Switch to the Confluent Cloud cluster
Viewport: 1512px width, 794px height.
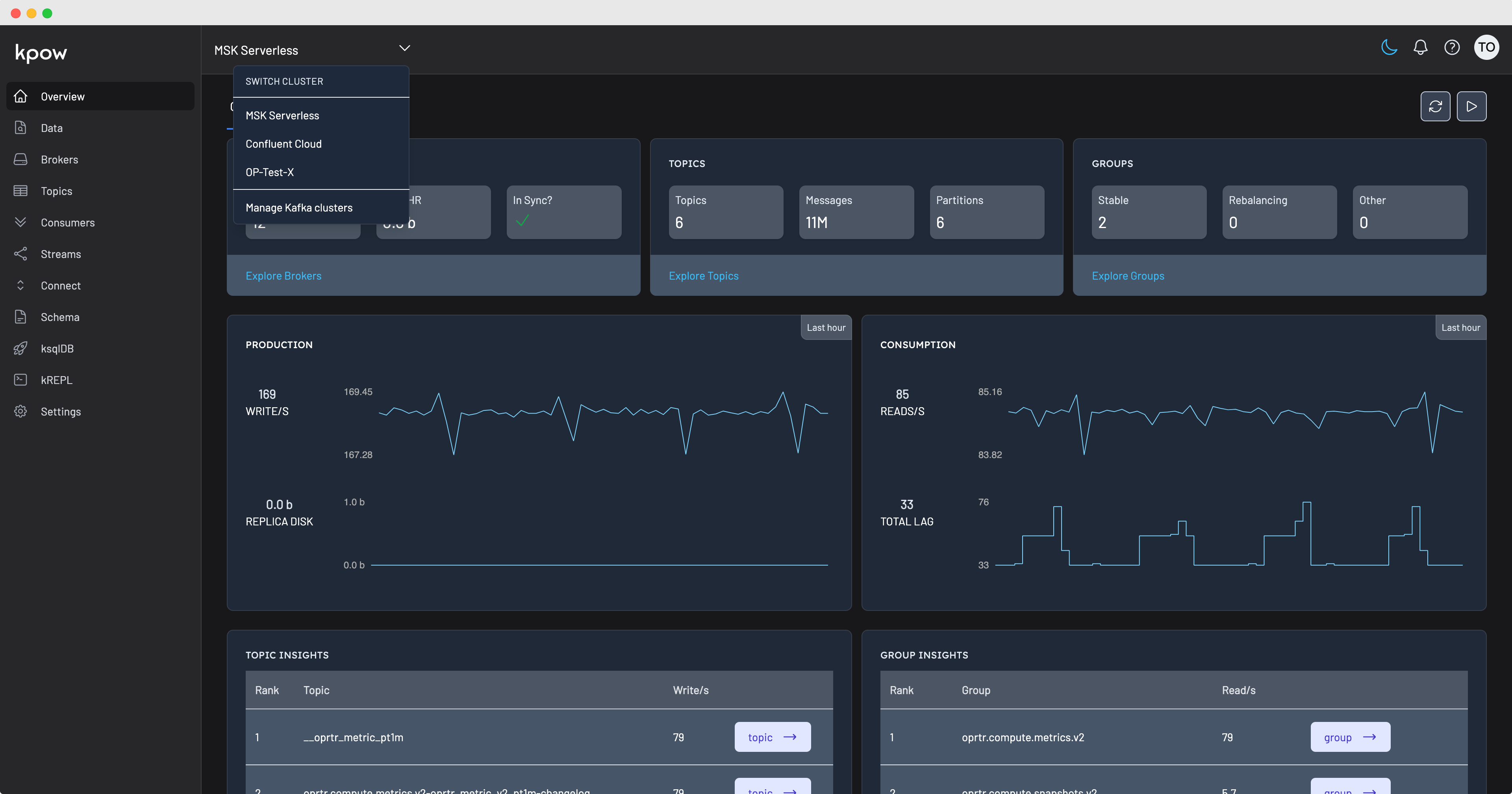(283, 143)
